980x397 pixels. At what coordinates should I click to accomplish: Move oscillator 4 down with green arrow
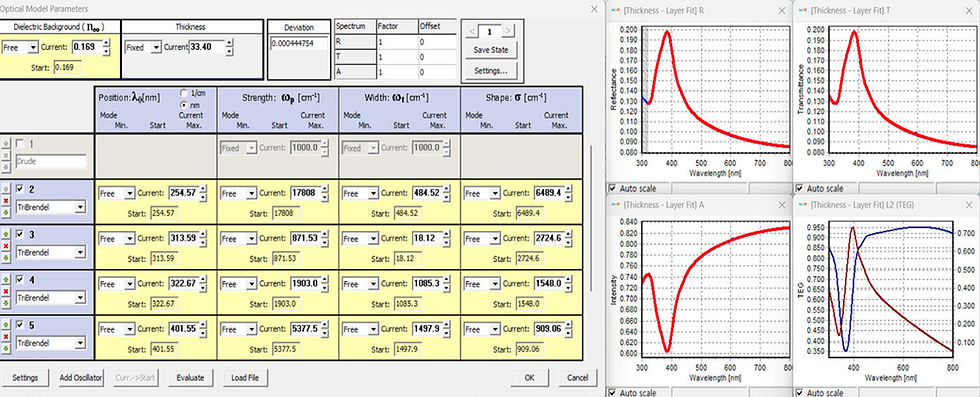(6, 303)
